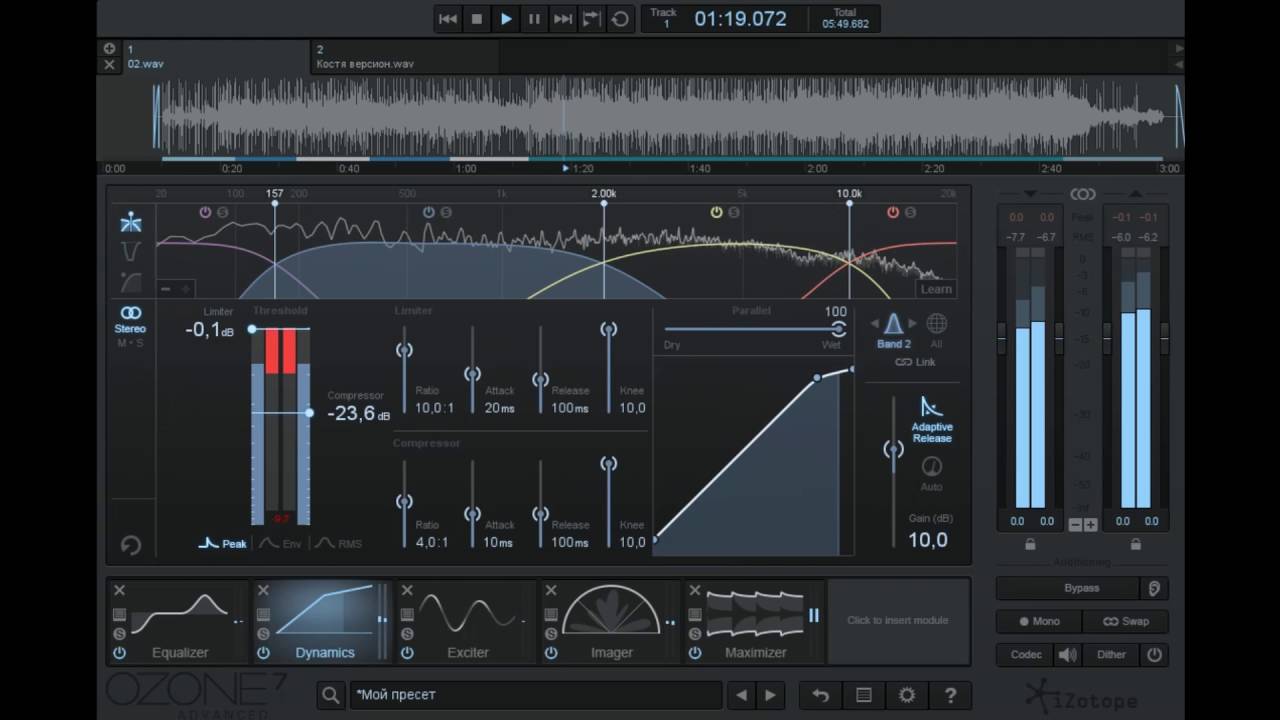The image size is (1280, 720).
Task: Switch to M•S channel mode
Action: tap(130, 343)
